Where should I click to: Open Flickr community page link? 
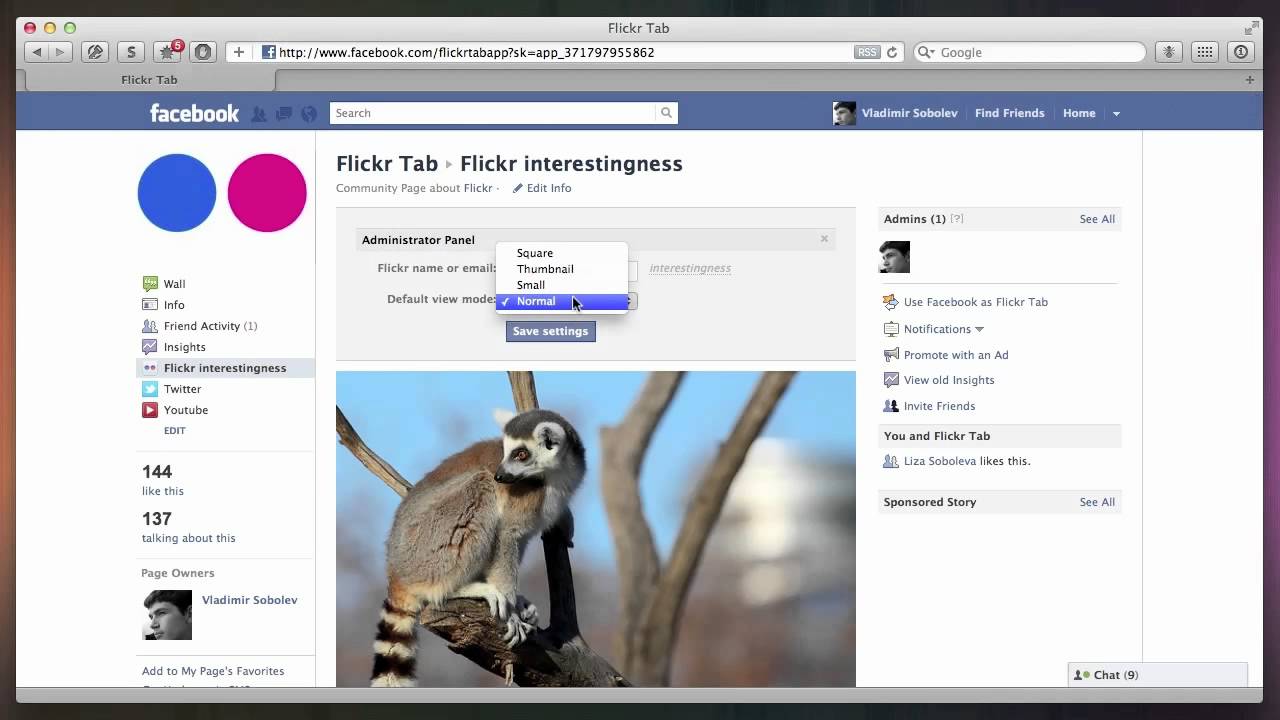[x=478, y=188]
